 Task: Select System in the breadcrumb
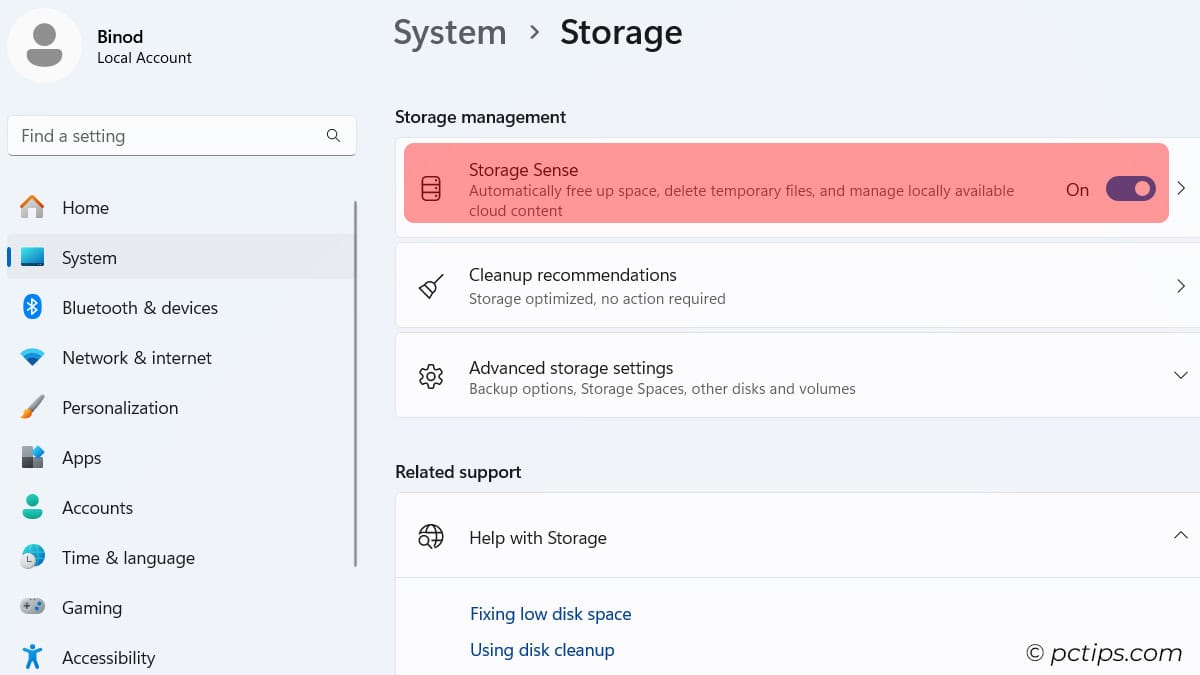450,32
